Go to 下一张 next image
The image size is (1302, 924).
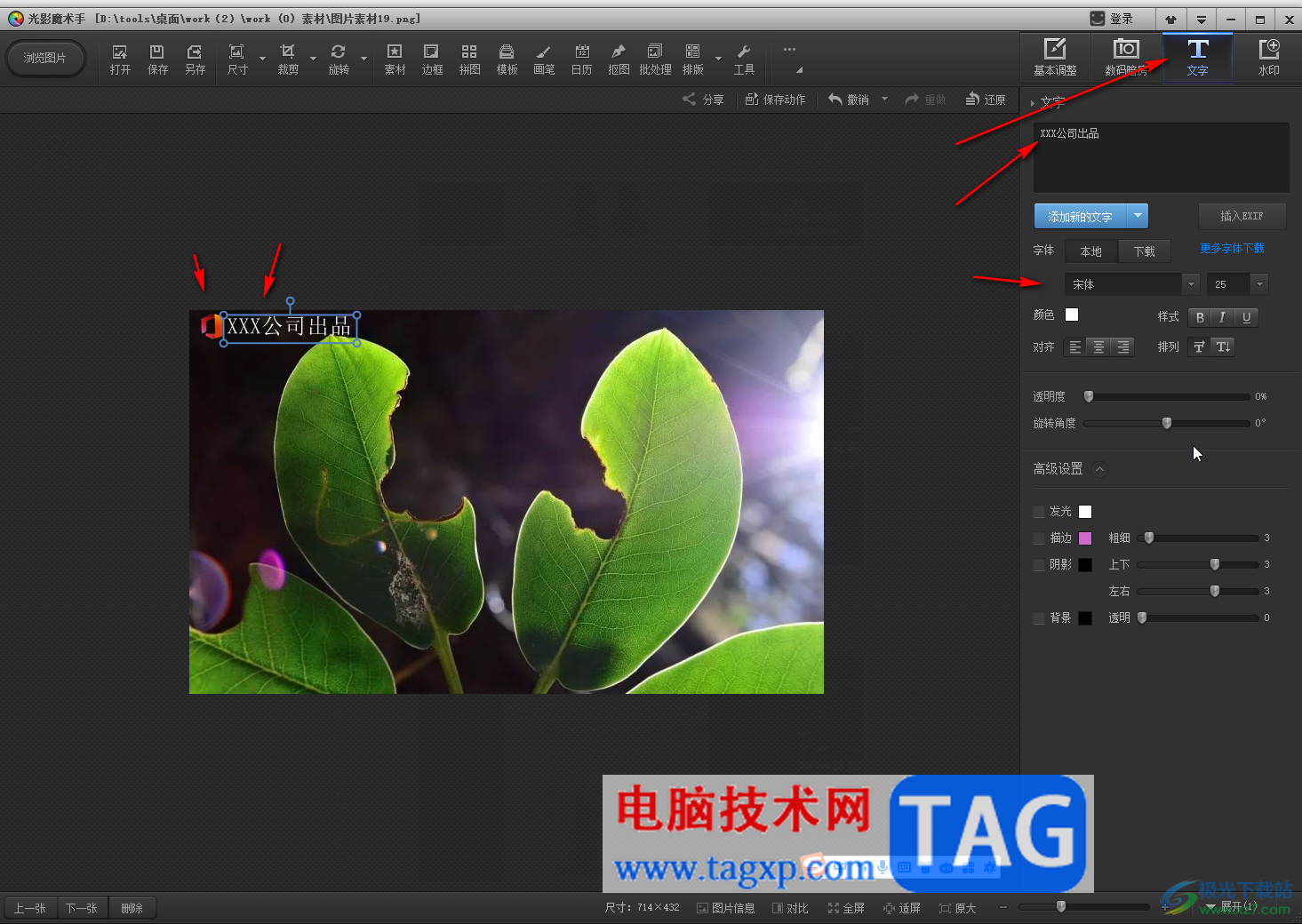click(x=82, y=908)
